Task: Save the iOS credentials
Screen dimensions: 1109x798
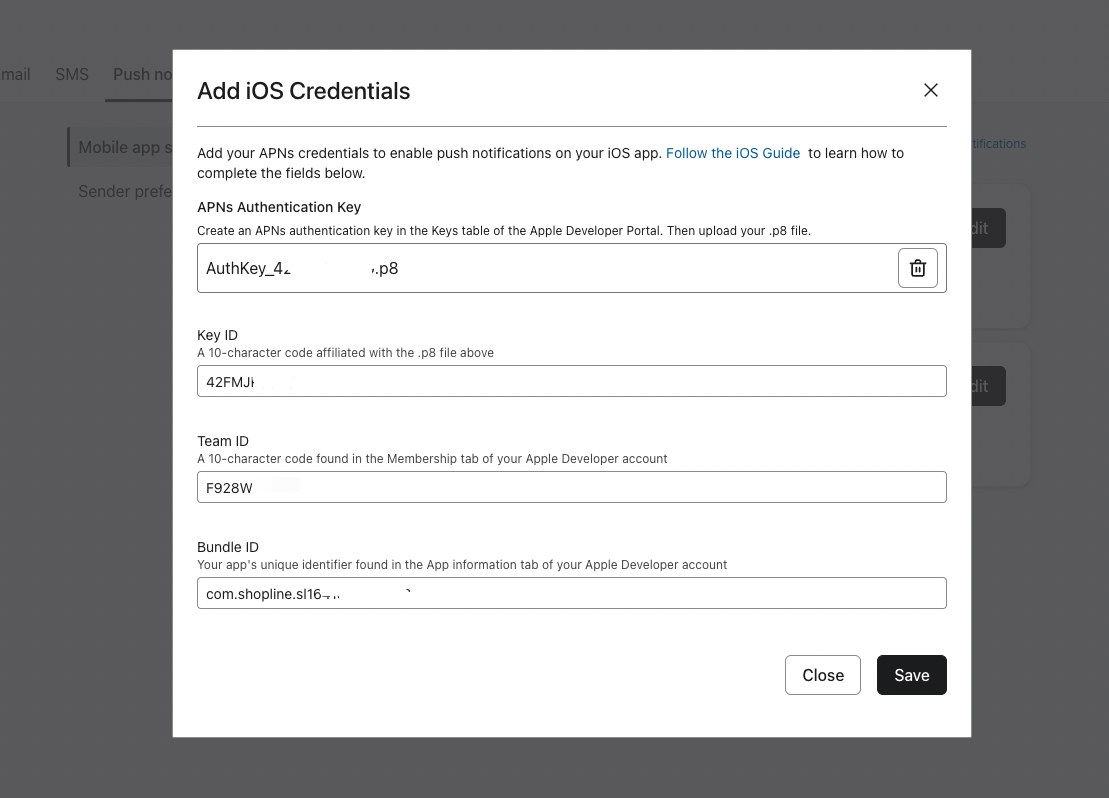Action: 911,675
